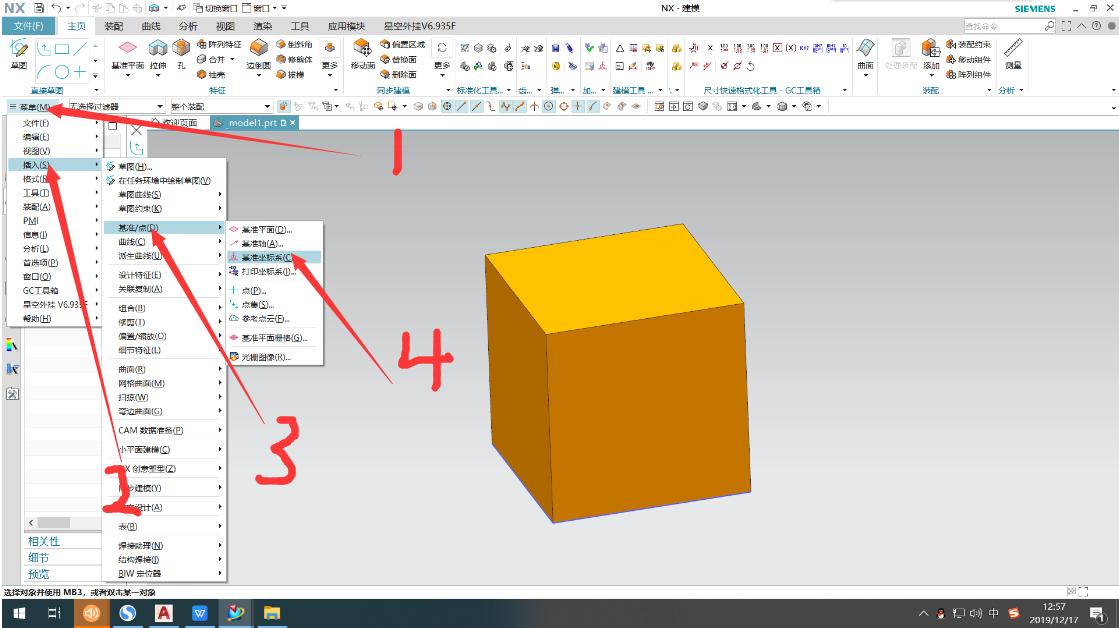Click the 偏置区域 offset region tool
Viewport: 1119px width, 628px height.
click(x=402, y=44)
